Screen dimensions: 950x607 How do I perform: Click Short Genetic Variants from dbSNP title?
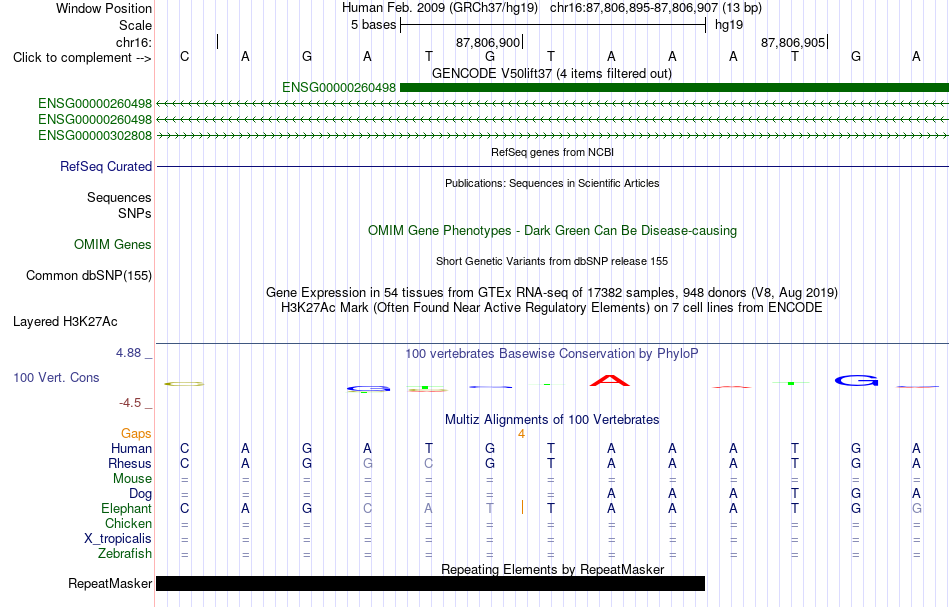(552, 262)
